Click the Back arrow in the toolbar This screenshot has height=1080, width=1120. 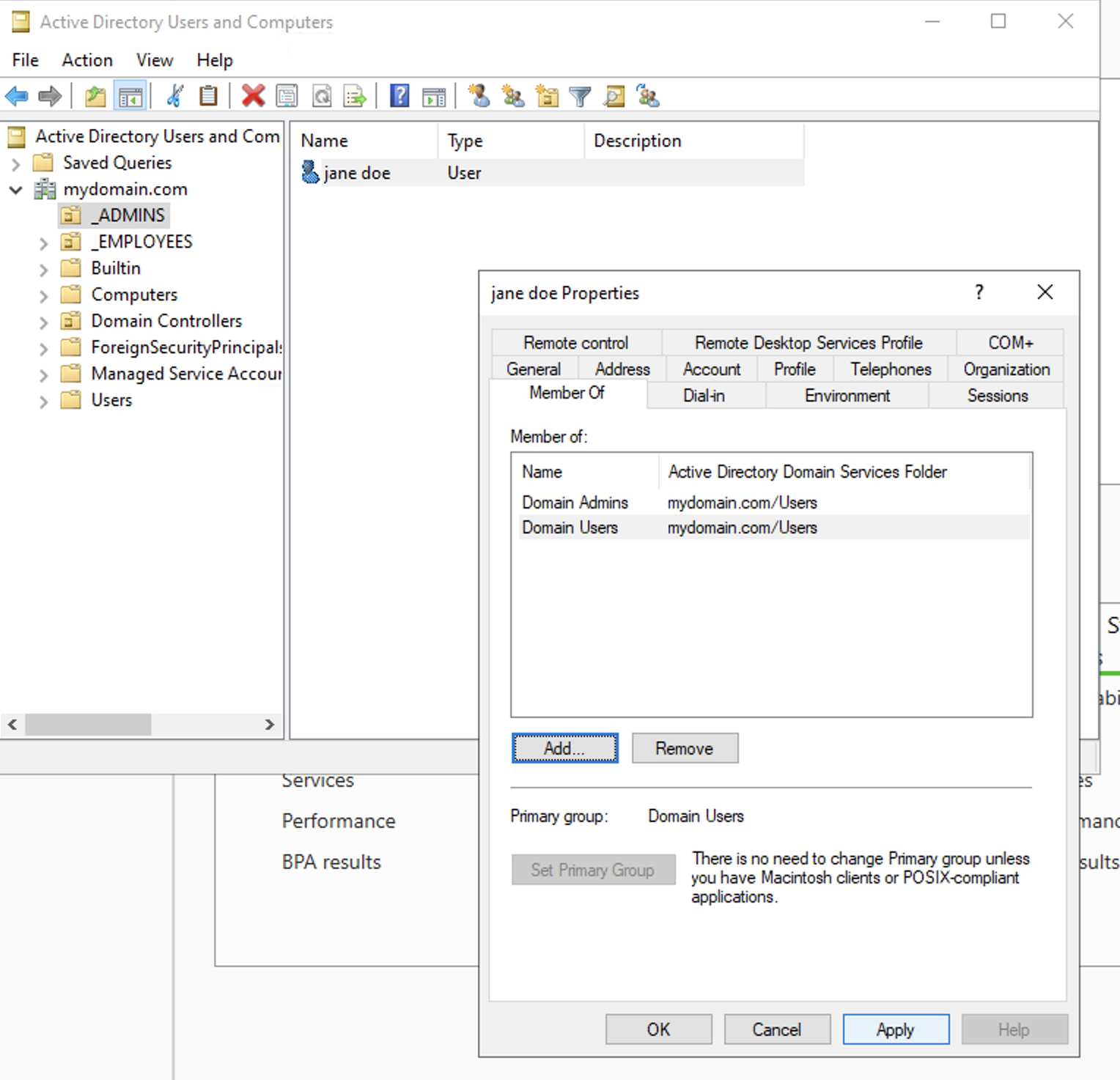click(x=16, y=96)
